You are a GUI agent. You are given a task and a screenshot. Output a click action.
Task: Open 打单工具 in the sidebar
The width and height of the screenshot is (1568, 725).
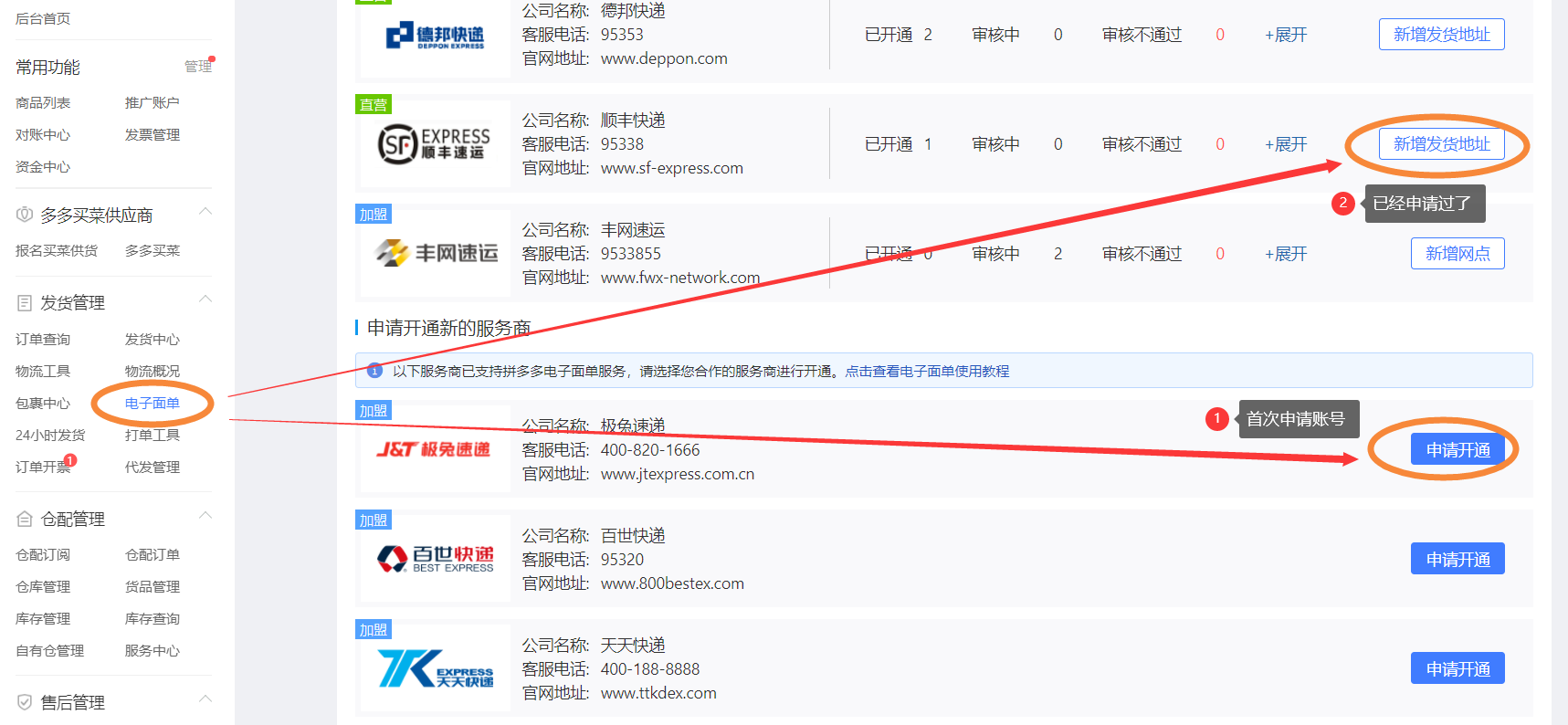click(x=153, y=436)
